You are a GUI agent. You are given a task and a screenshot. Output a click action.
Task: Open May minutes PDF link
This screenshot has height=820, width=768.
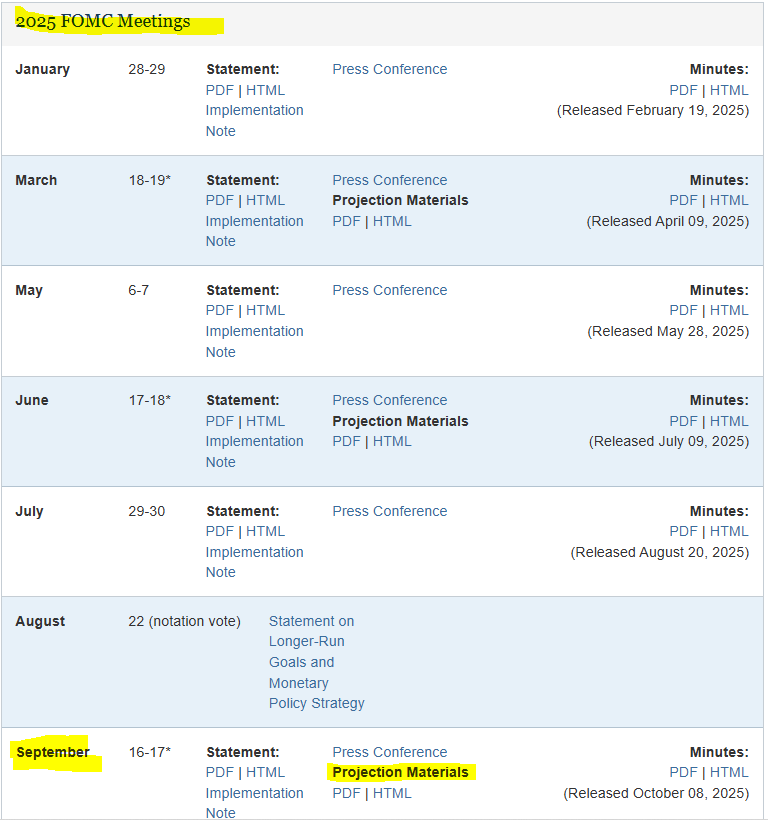683,311
